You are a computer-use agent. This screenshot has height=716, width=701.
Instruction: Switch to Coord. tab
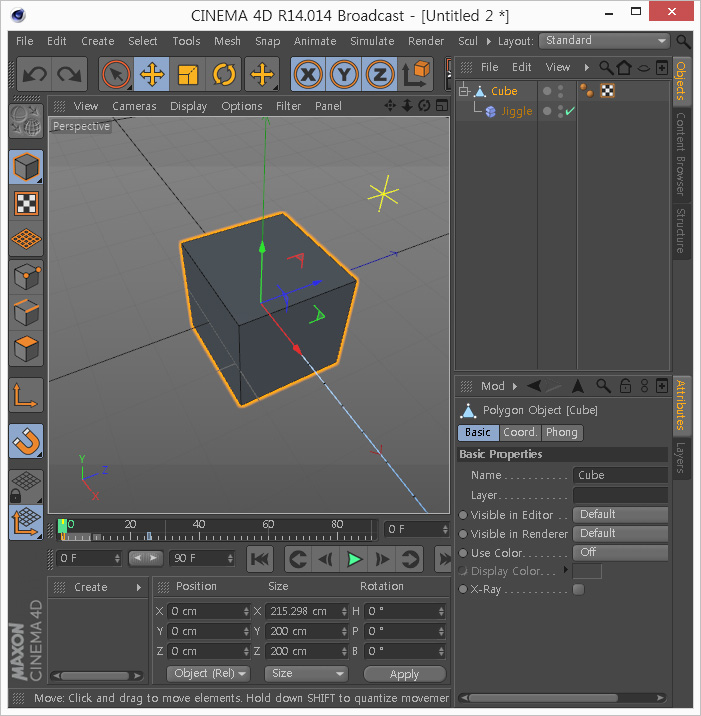point(520,432)
